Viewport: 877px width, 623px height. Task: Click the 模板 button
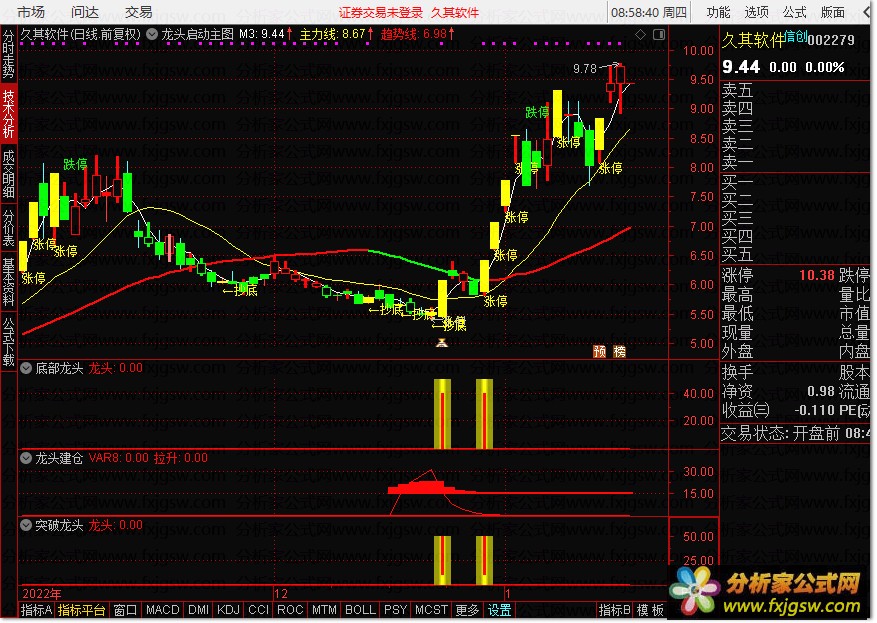(650, 610)
